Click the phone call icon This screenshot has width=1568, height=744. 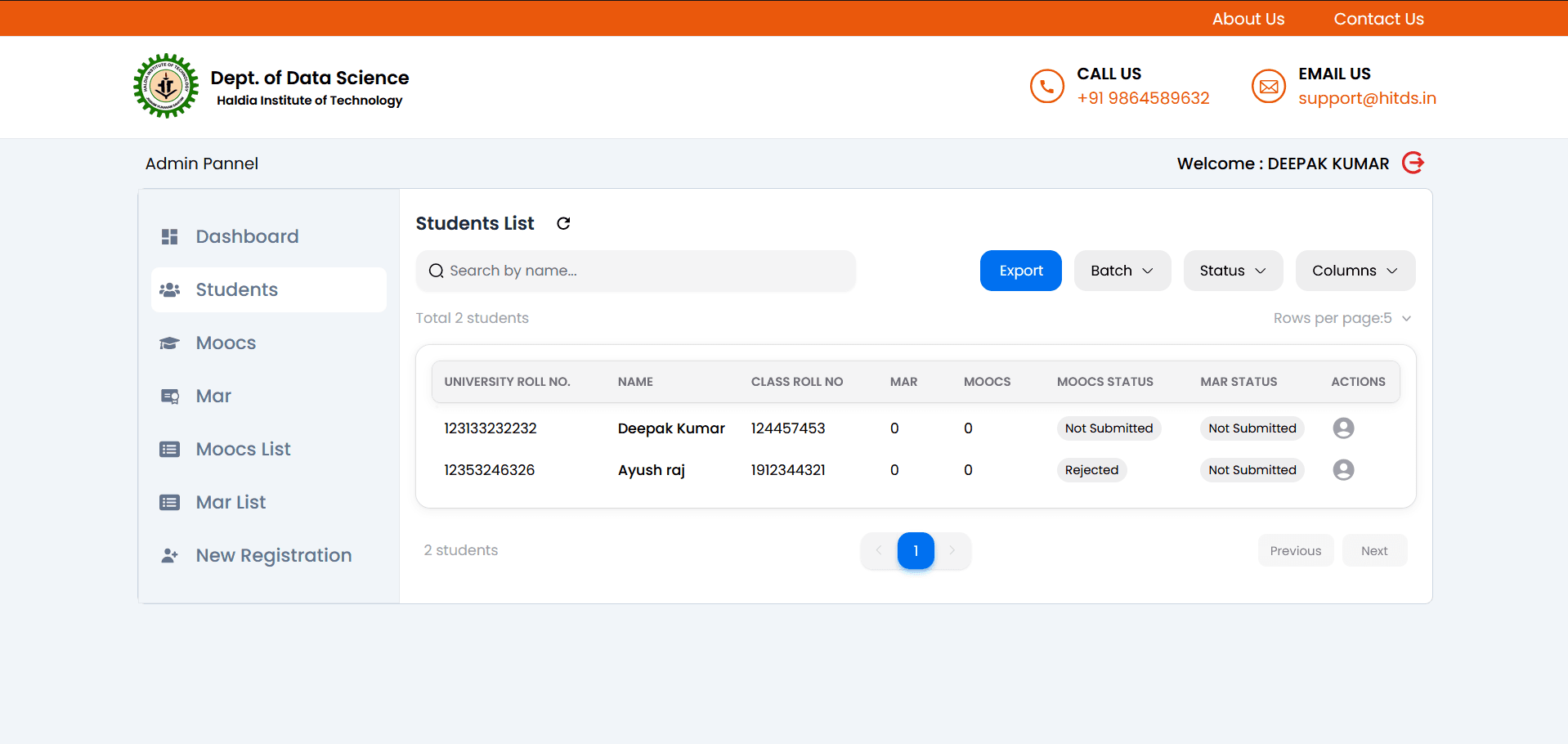pyautogui.click(x=1046, y=86)
